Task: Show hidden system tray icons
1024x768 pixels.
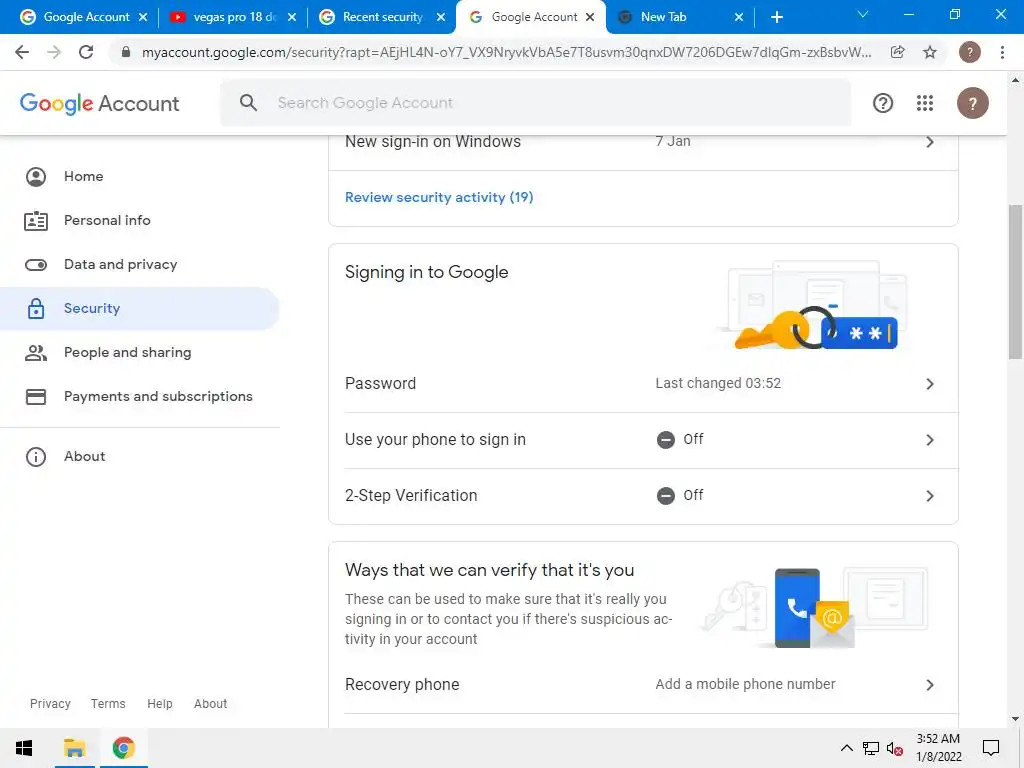Action: click(846, 748)
